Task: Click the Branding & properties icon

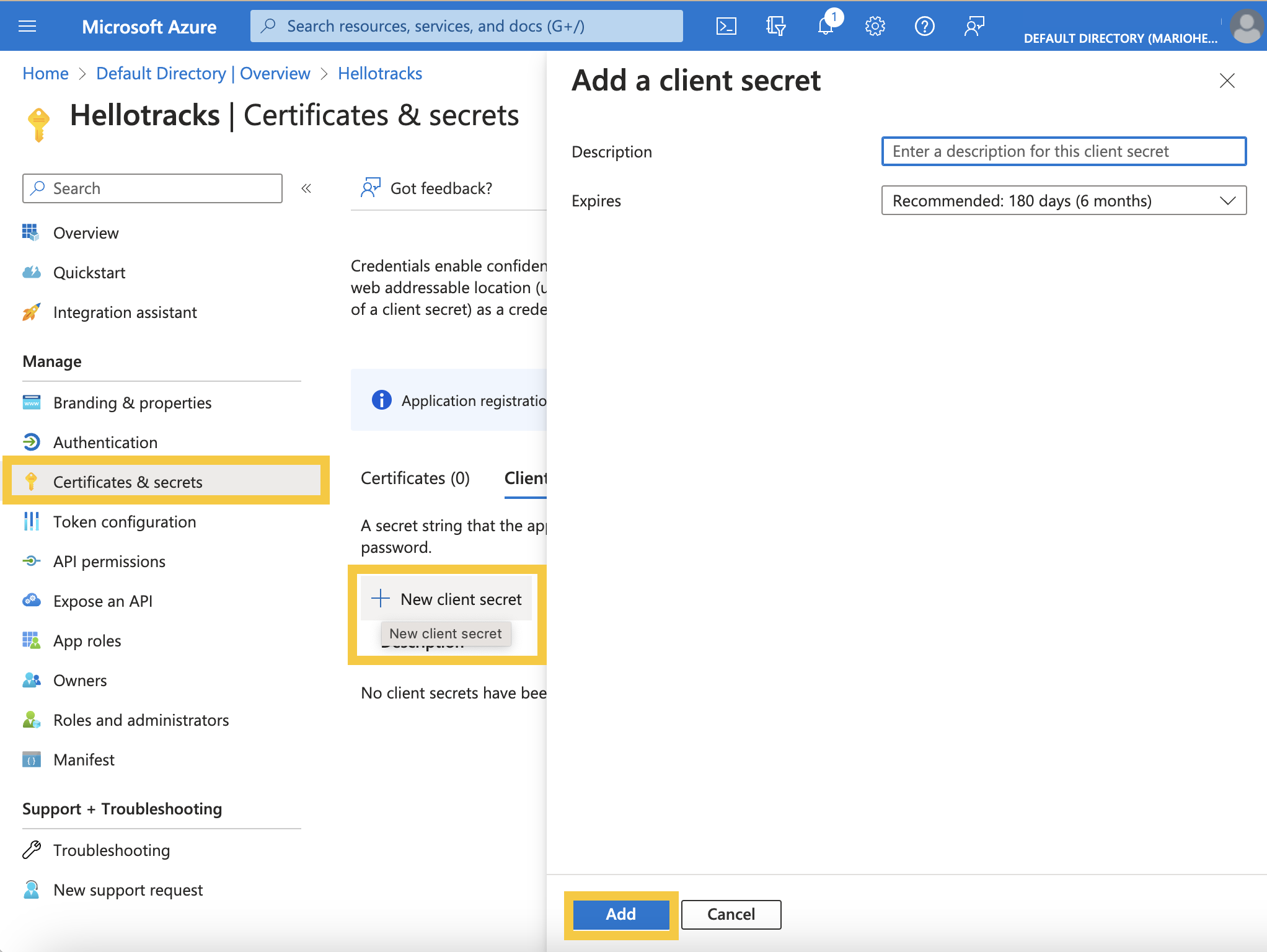Action: pyautogui.click(x=31, y=402)
